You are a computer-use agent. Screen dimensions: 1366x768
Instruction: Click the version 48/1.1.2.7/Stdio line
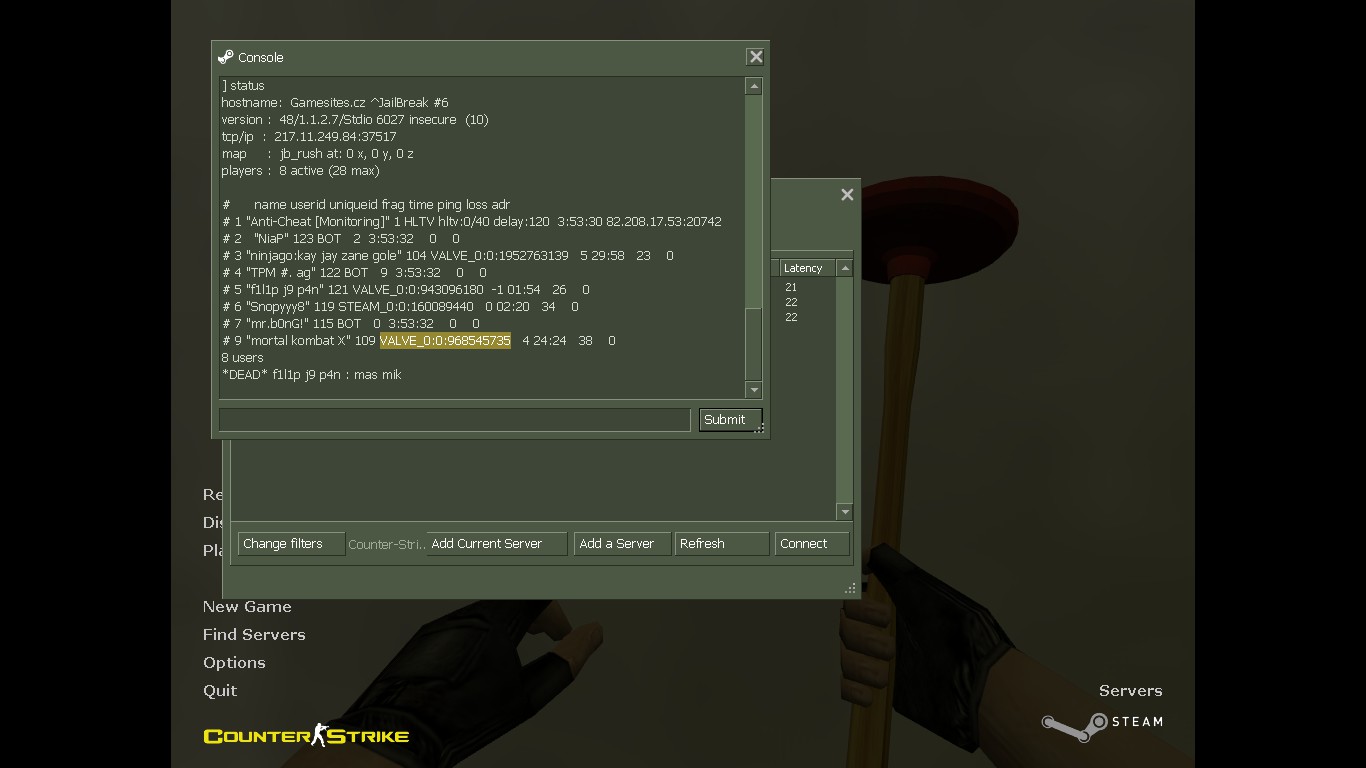[x=355, y=120]
